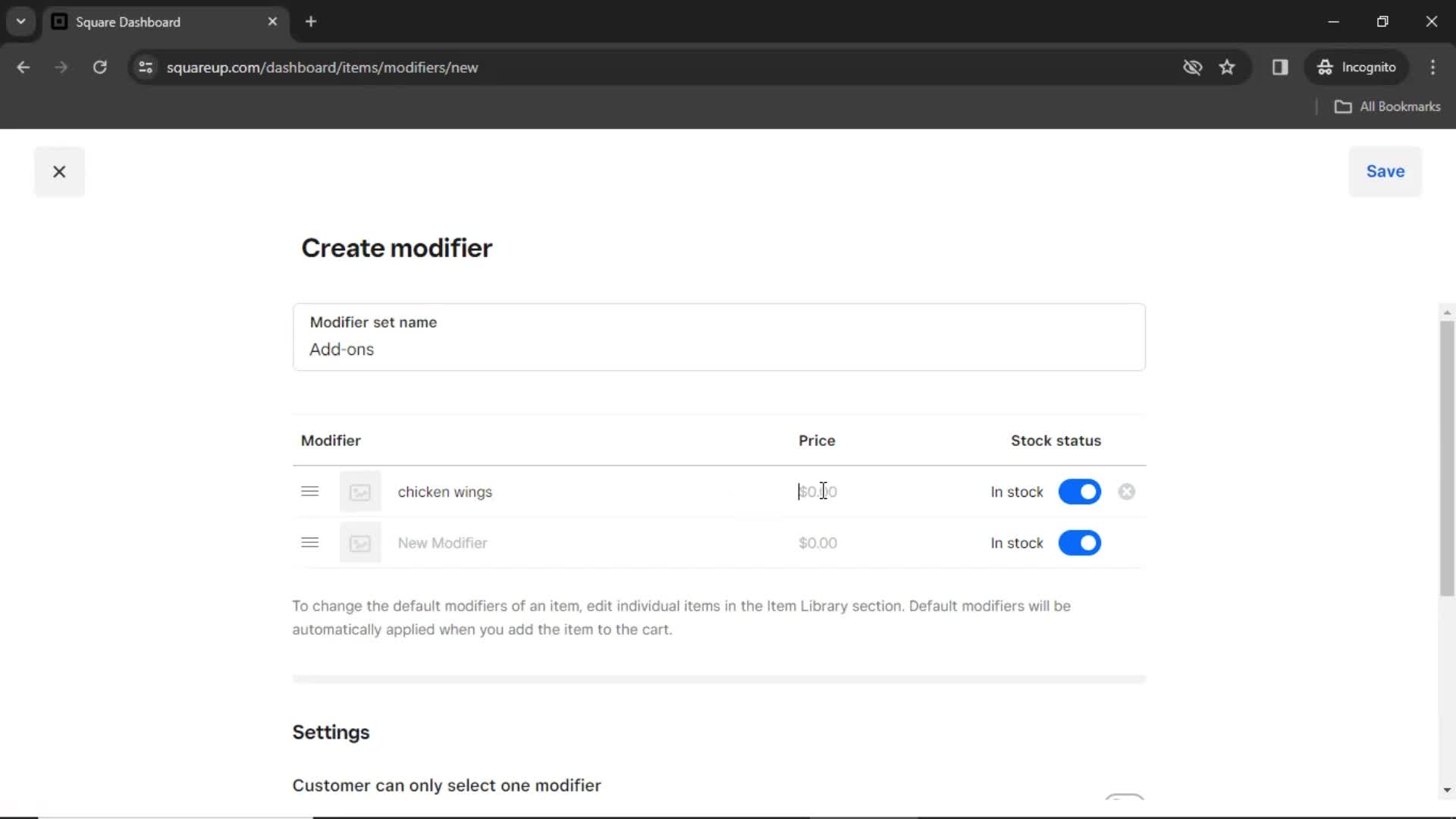This screenshot has height=819, width=1456.
Task: Remove the chicken wings modifier row
Action: coord(1126,492)
